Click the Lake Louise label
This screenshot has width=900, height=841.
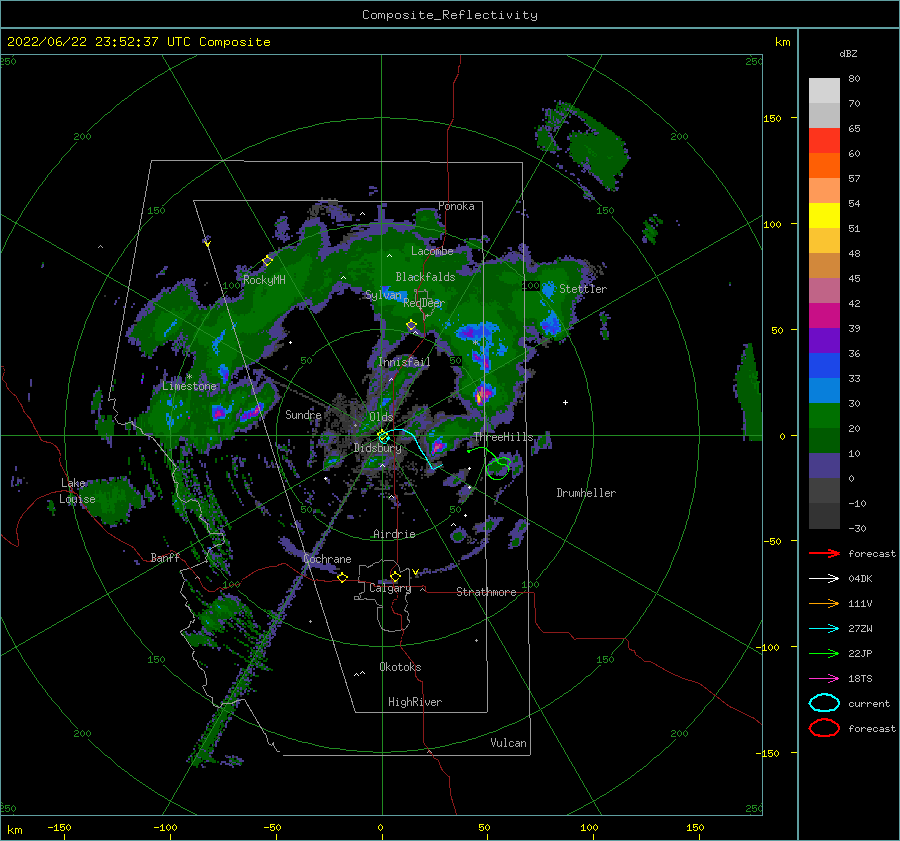click(x=77, y=491)
